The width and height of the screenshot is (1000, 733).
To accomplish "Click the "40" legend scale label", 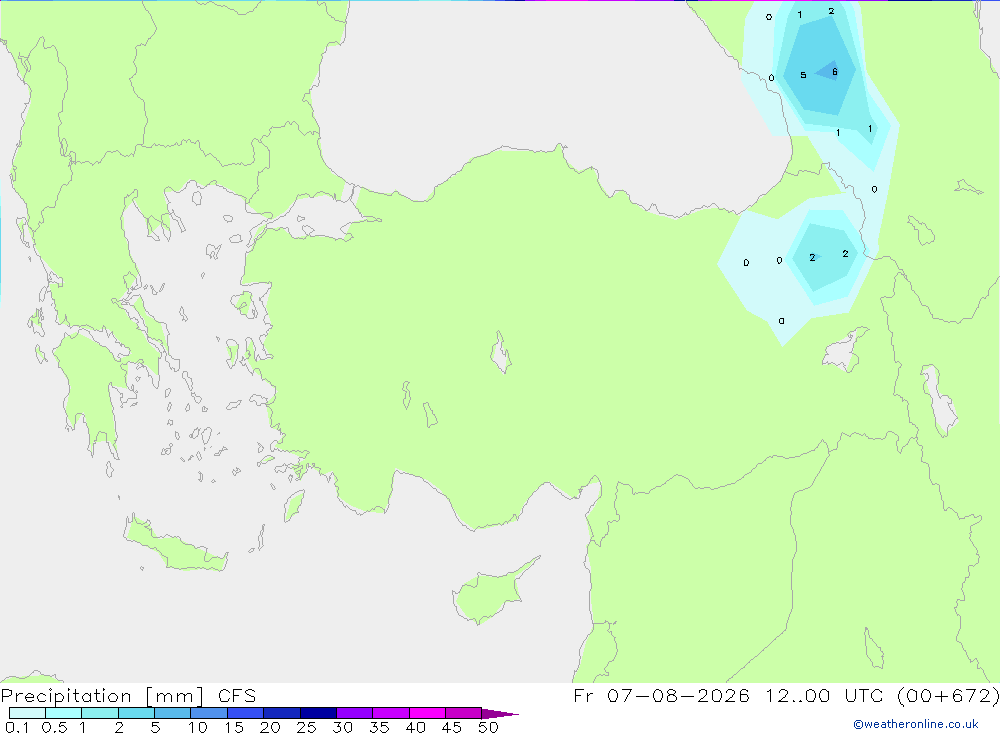I will point(416,727).
